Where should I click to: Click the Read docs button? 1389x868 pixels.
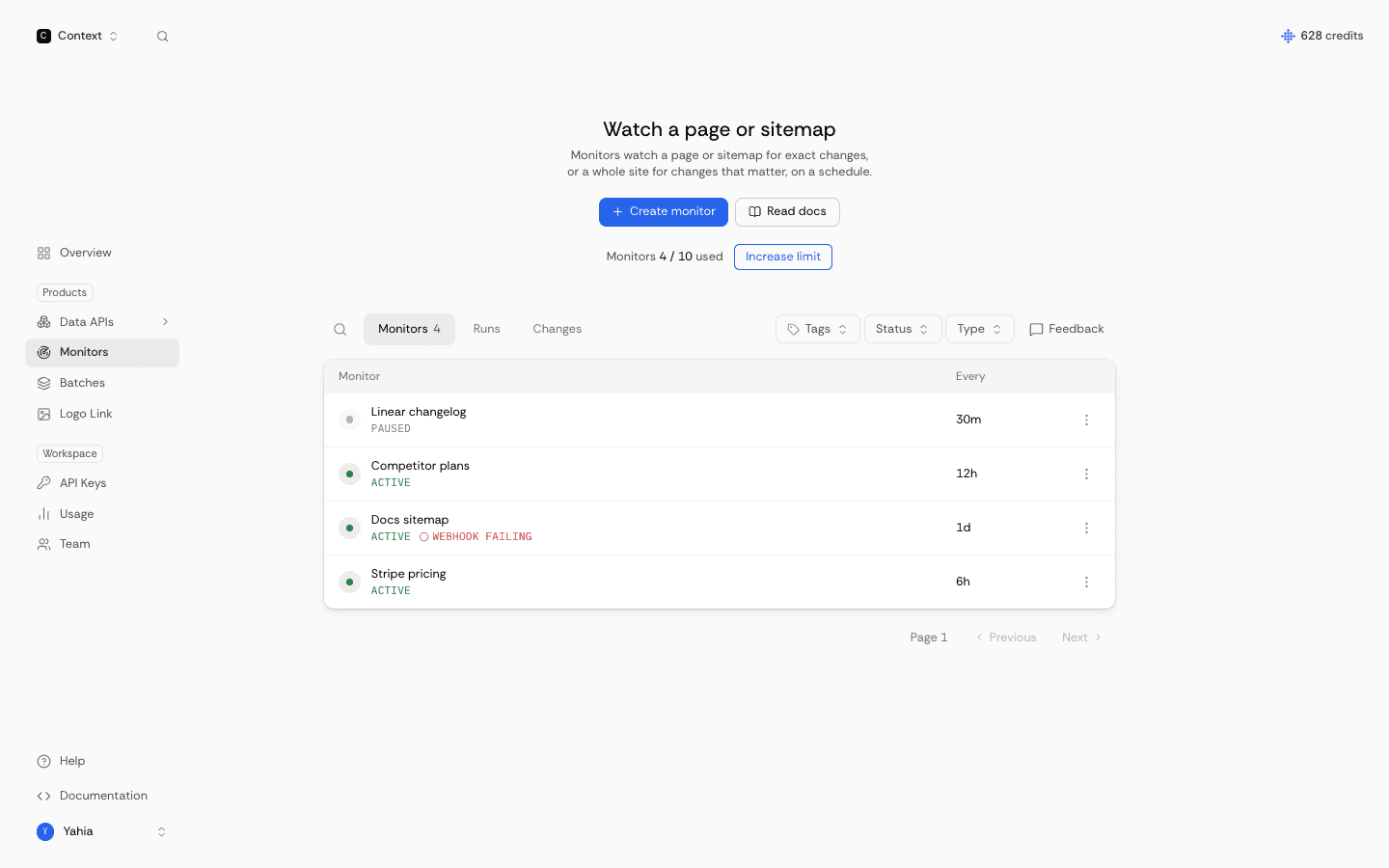(787, 212)
